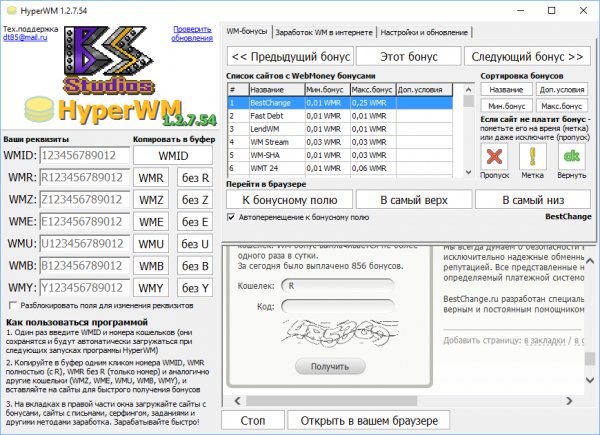Click browser pane vertical scroll up arrow

coord(590,261)
